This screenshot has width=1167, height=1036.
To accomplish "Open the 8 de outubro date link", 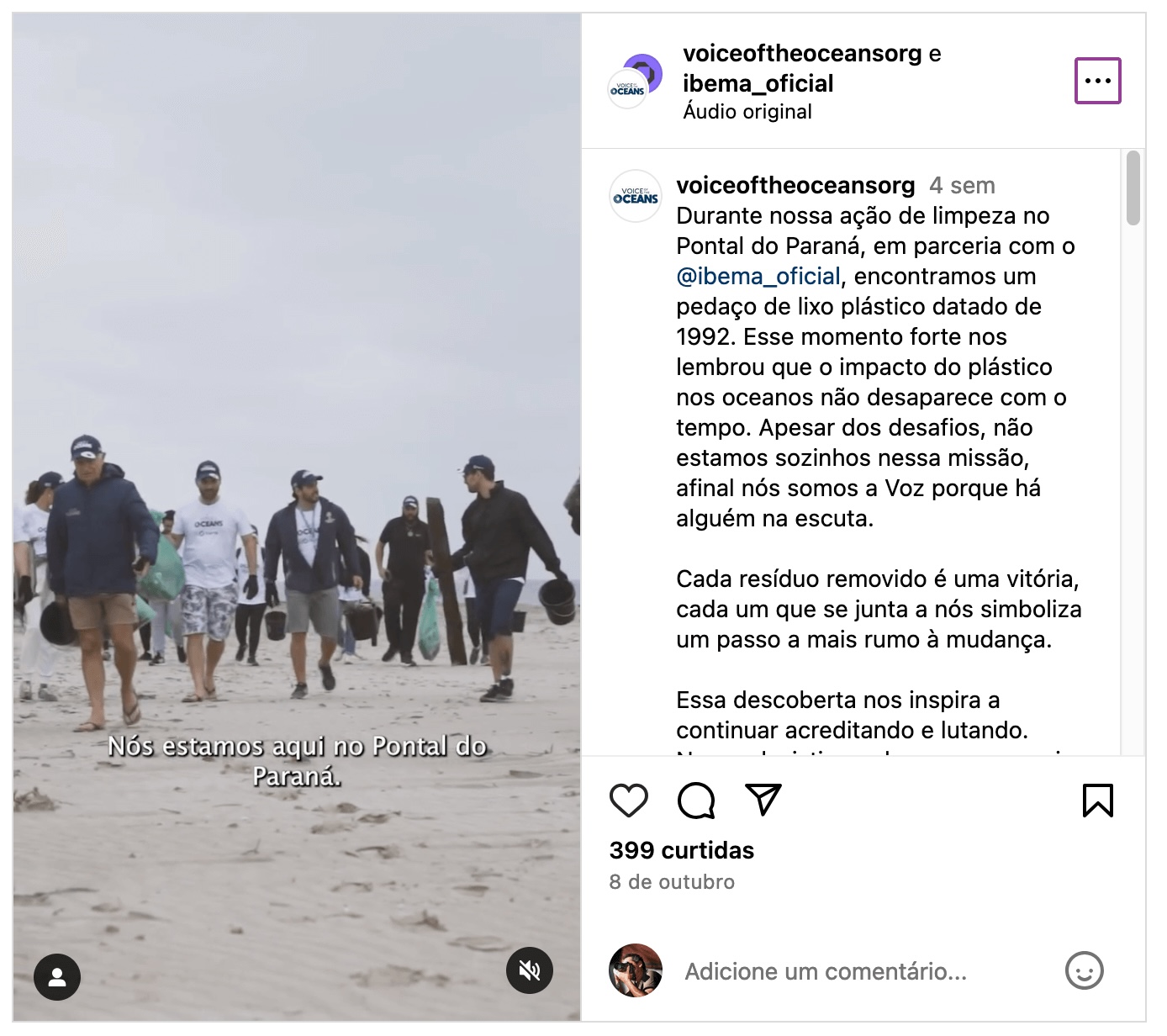I will point(672,882).
